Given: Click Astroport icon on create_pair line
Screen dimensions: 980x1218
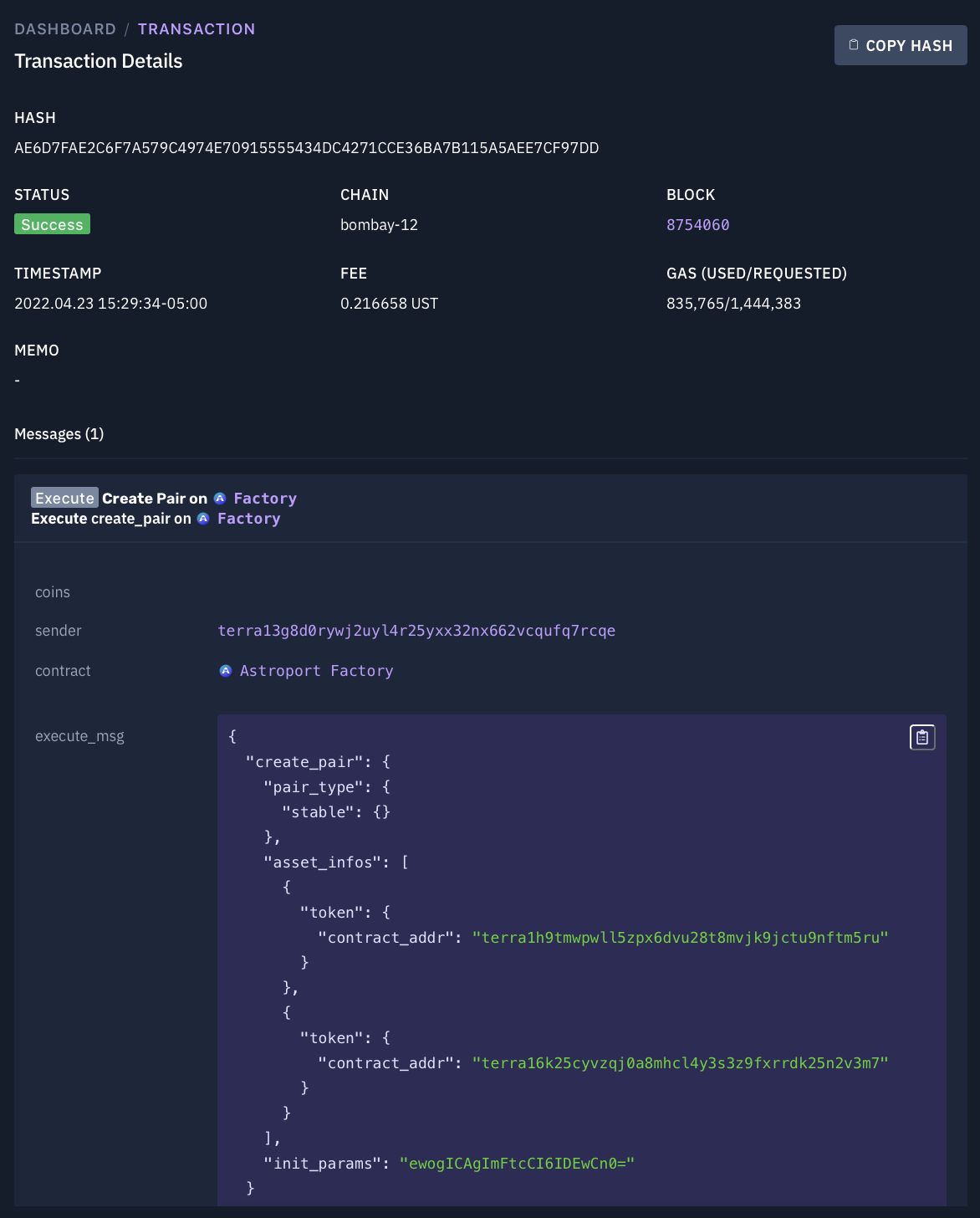Looking at the screenshot, I should click(x=203, y=519).
